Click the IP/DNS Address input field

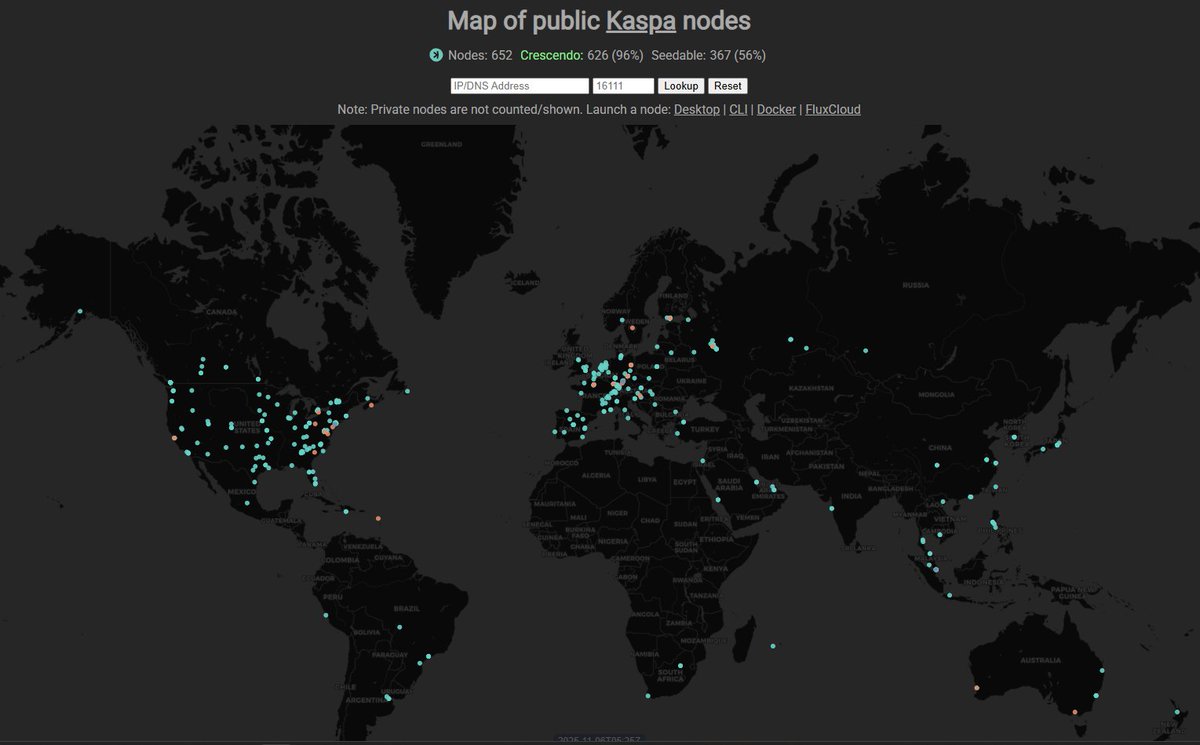518,85
